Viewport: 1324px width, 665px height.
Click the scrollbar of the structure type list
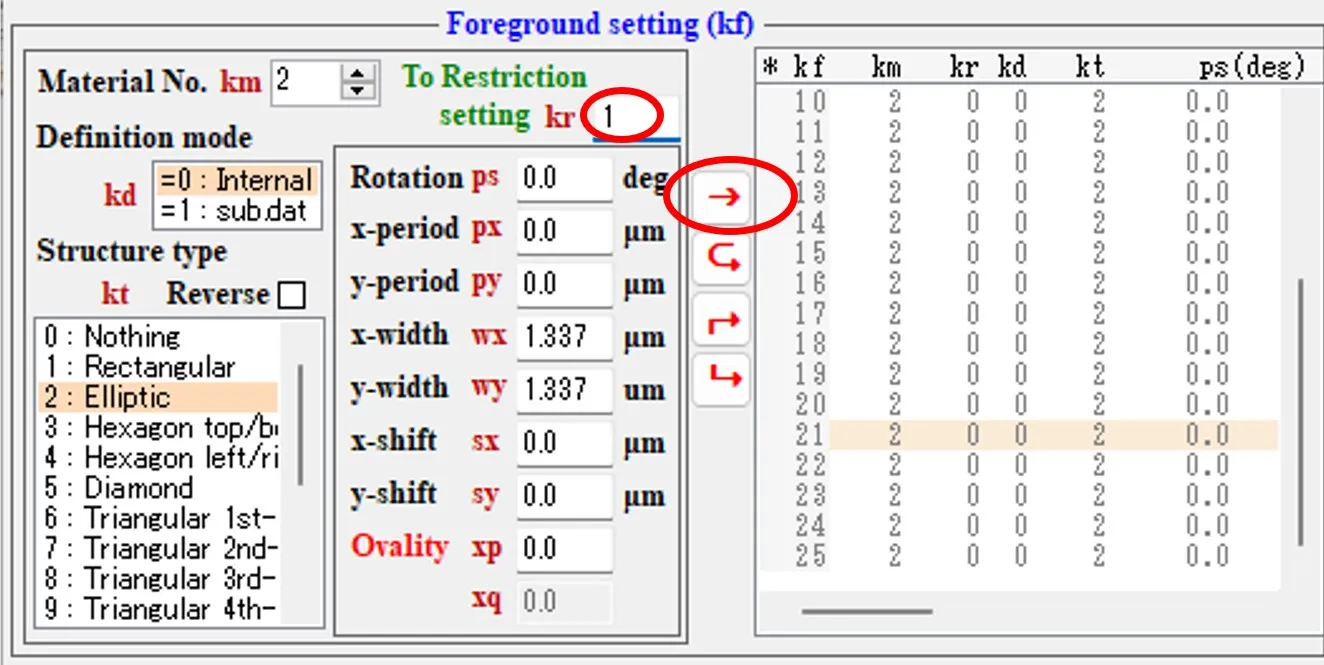click(300, 425)
